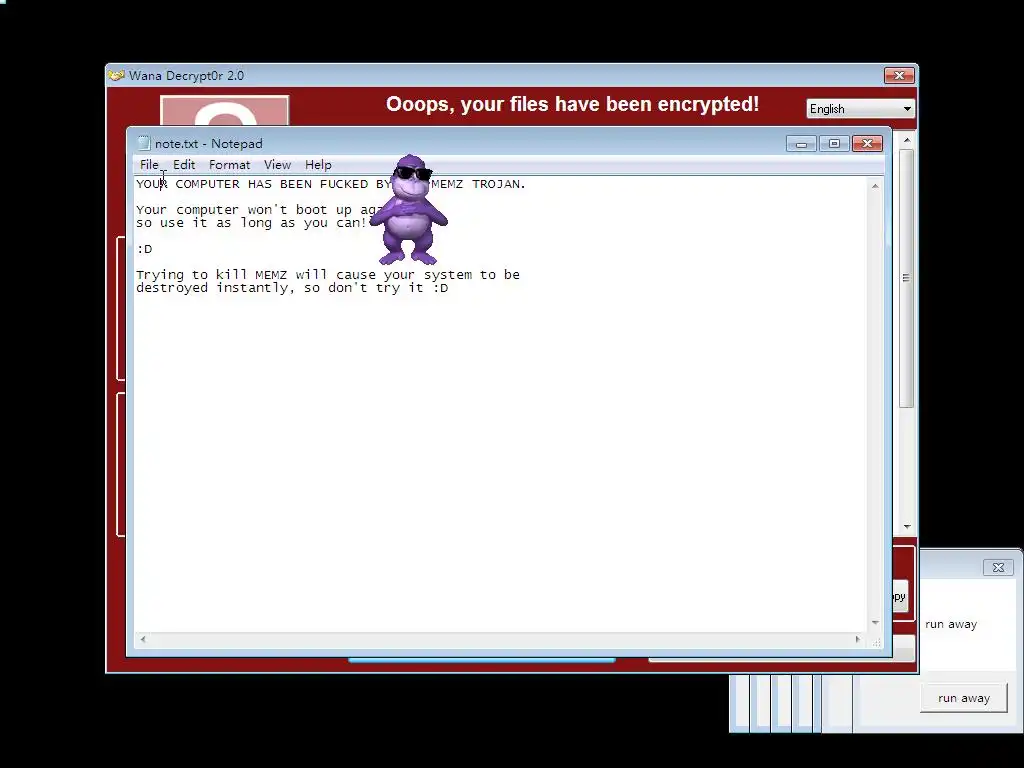Click the line 'so use it as long as you can!'
Image resolution: width=1024 pixels, height=768 pixels.
(251, 223)
